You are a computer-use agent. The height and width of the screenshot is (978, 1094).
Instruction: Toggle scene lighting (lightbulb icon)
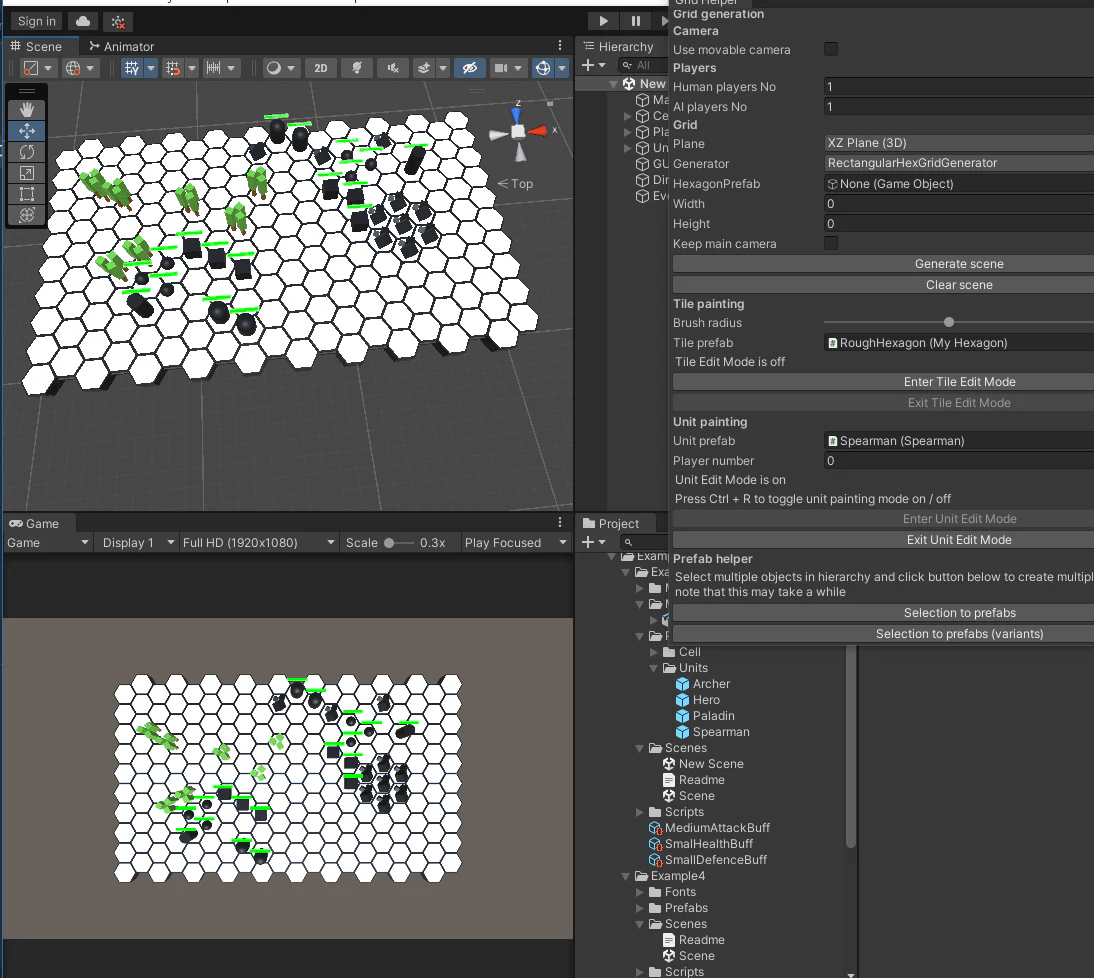click(357, 68)
